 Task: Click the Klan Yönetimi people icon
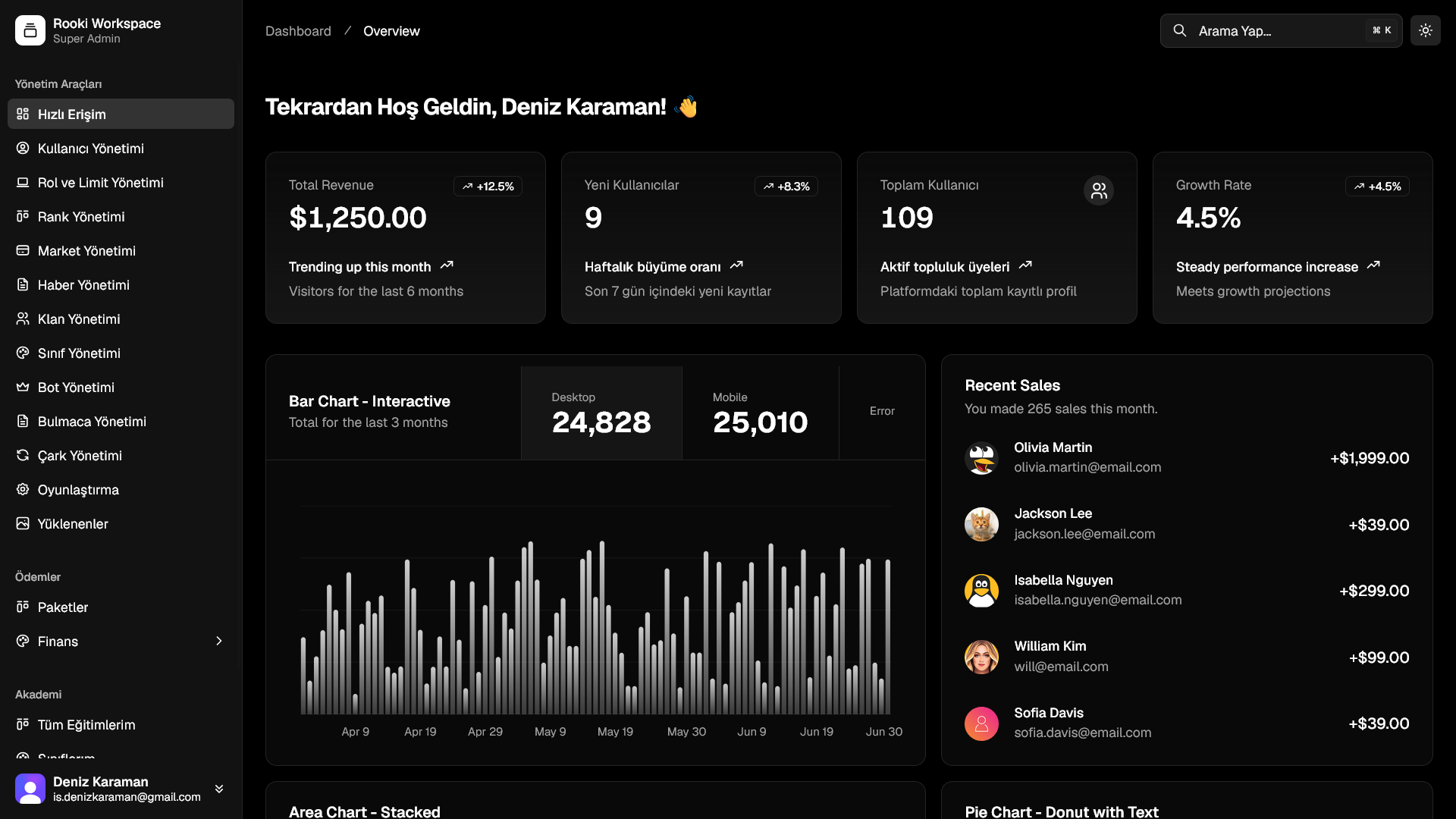[23, 319]
